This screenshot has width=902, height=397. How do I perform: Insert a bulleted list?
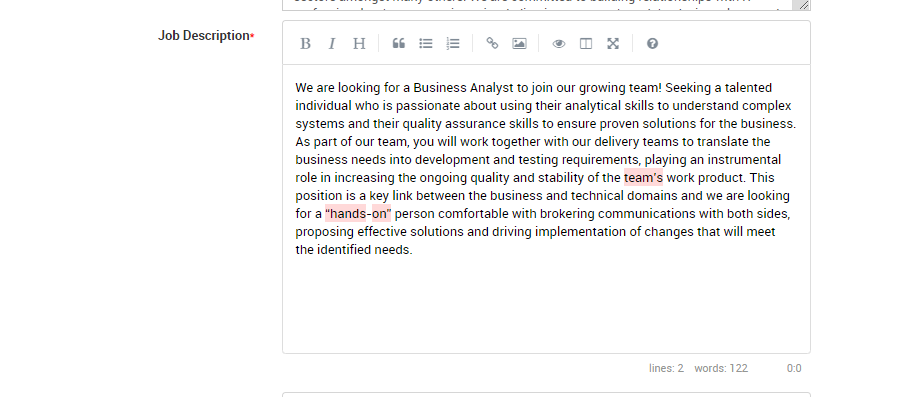[426, 44]
